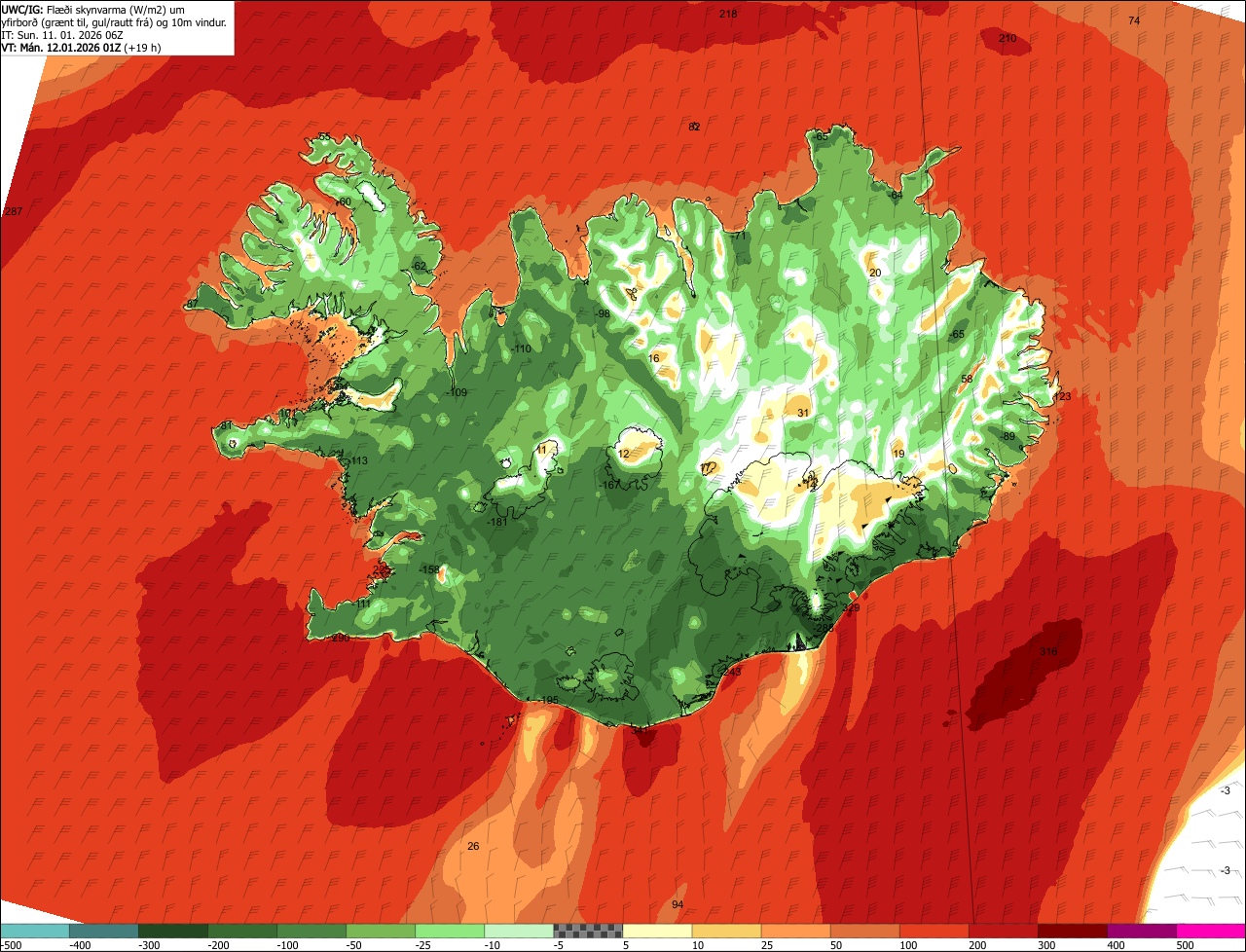Viewport: 1246px width, 952px height.
Task: Click the legend swatch between -100 and -50
Action: click(x=311, y=931)
